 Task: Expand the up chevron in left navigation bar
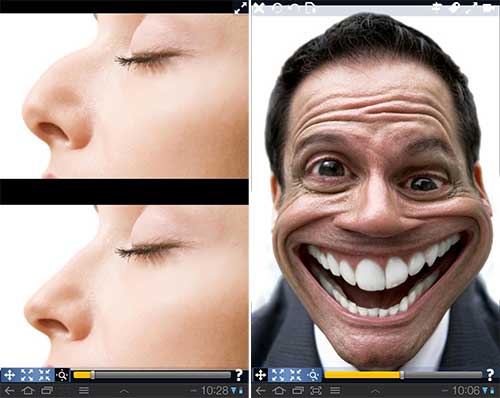click(x=124, y=391)
